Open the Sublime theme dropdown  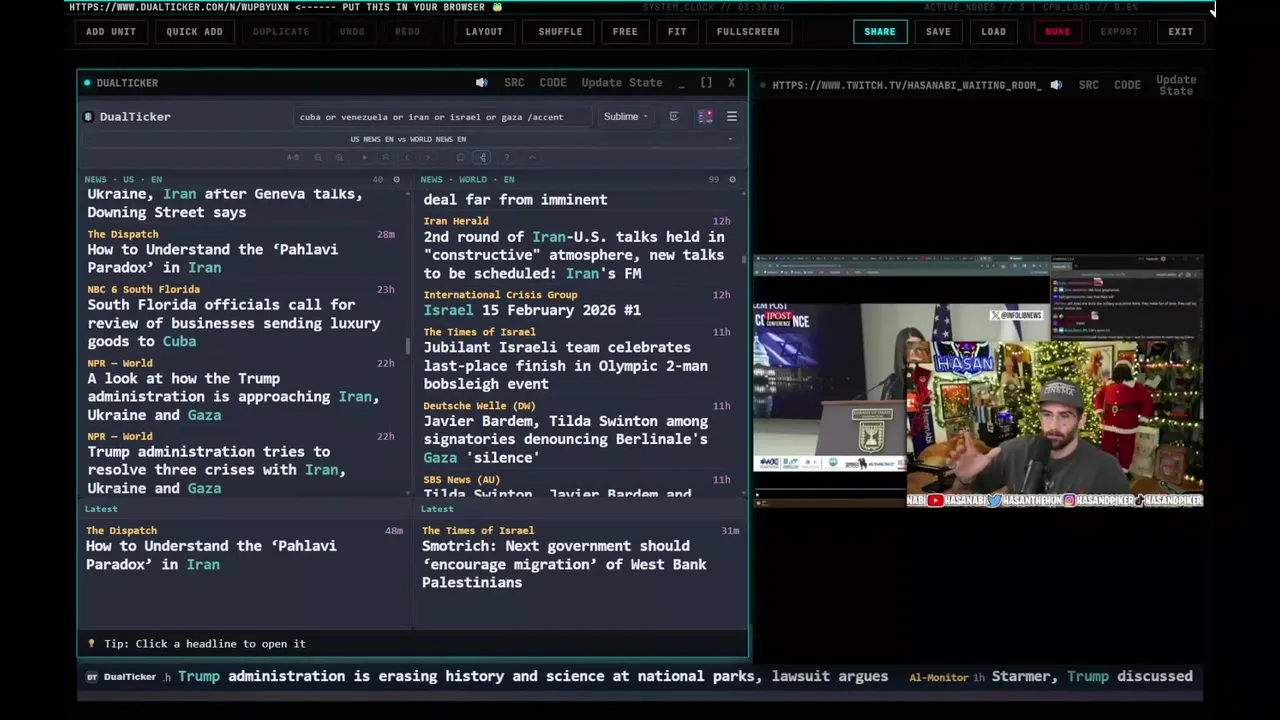coord(625,117)
